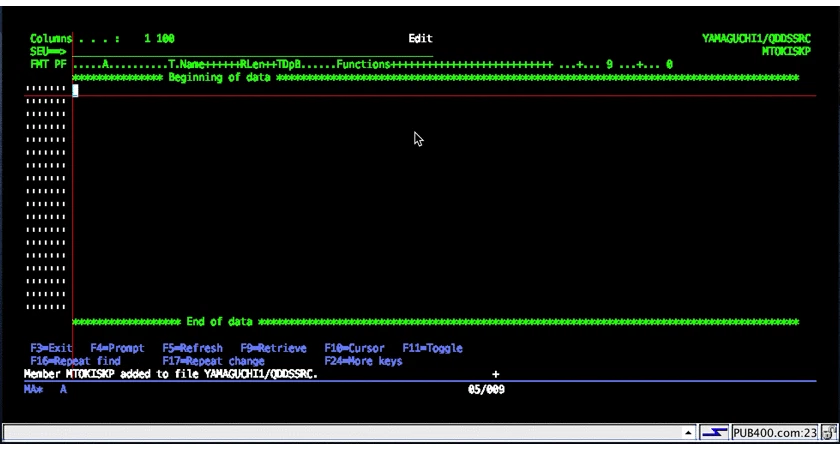Click the first editable source line cursor
840x450 pixels.
point(76,90)
